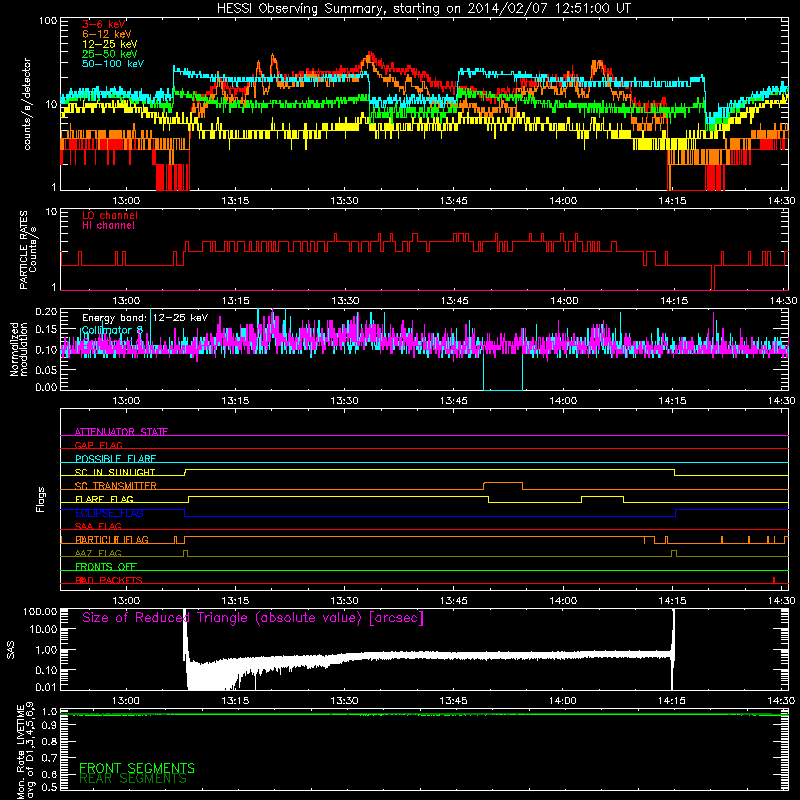
Task: Click the 13:00 tick label under SAS plot
Action: click(x=126, y=701)
